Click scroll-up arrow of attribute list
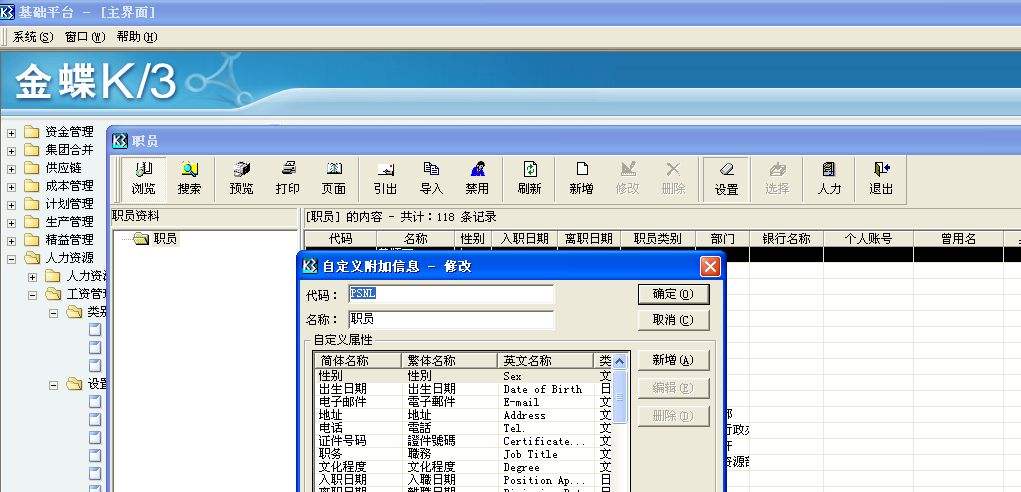The width and height of the screenshot is (1021, 492). pos(620,361)
